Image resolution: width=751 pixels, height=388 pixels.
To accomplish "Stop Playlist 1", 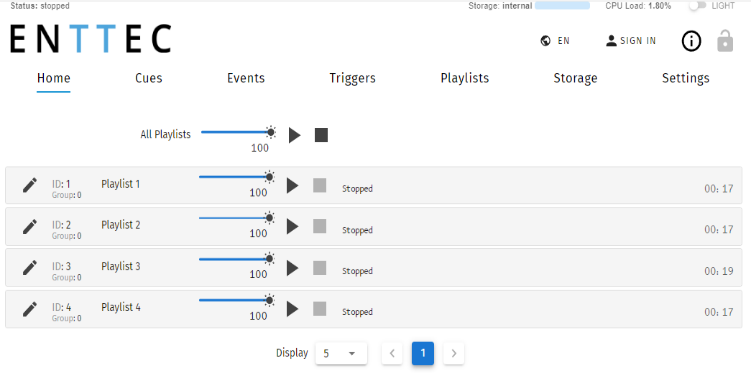I will [x=319, y=185].
